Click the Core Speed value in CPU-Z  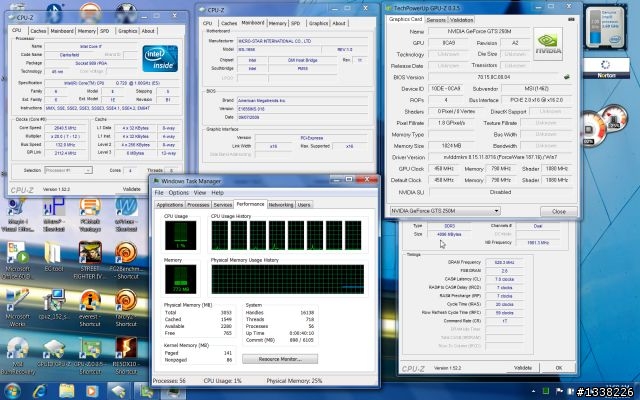coord(65,128)
